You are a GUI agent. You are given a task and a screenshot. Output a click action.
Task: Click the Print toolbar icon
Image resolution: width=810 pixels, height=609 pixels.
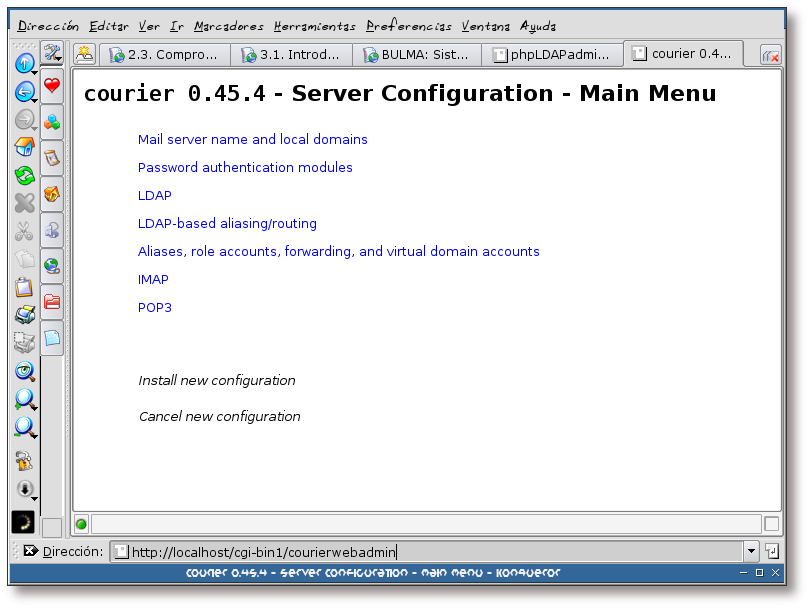pyautogui.click(x=24, y=316)
